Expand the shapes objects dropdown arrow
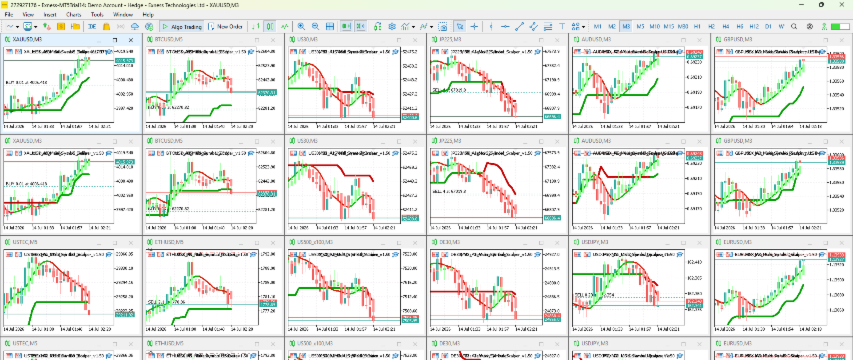The width and height of the screenshot is (853, 360). (x=583, y=27)
